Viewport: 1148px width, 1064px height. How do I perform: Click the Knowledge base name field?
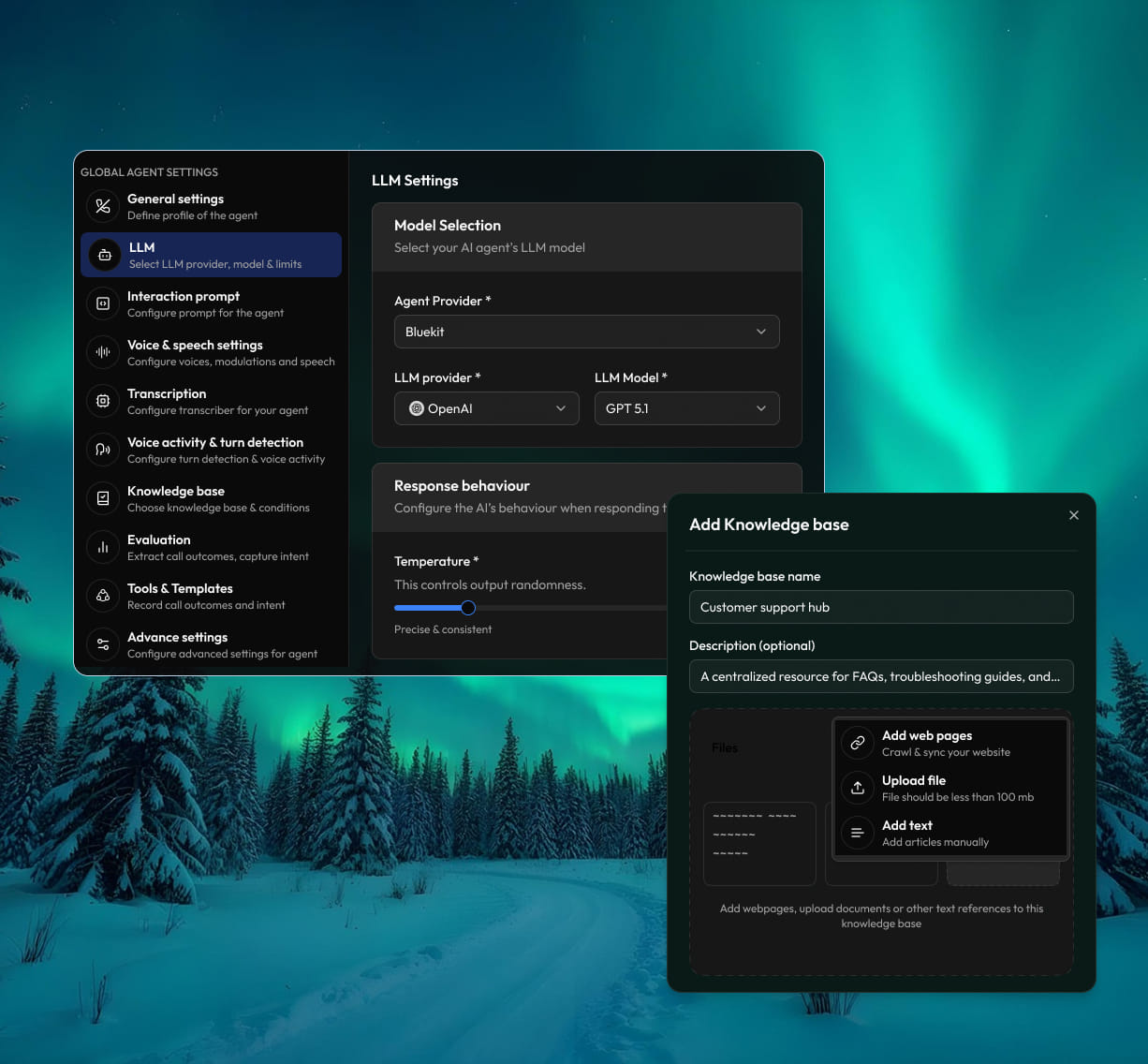pyautogui.click(x=880, y=607)
